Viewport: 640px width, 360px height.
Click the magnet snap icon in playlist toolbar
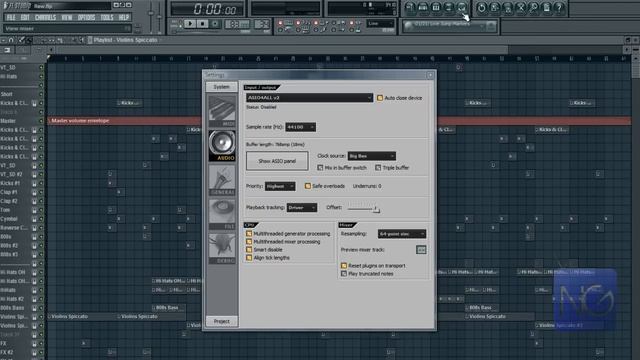pos(11,40)
